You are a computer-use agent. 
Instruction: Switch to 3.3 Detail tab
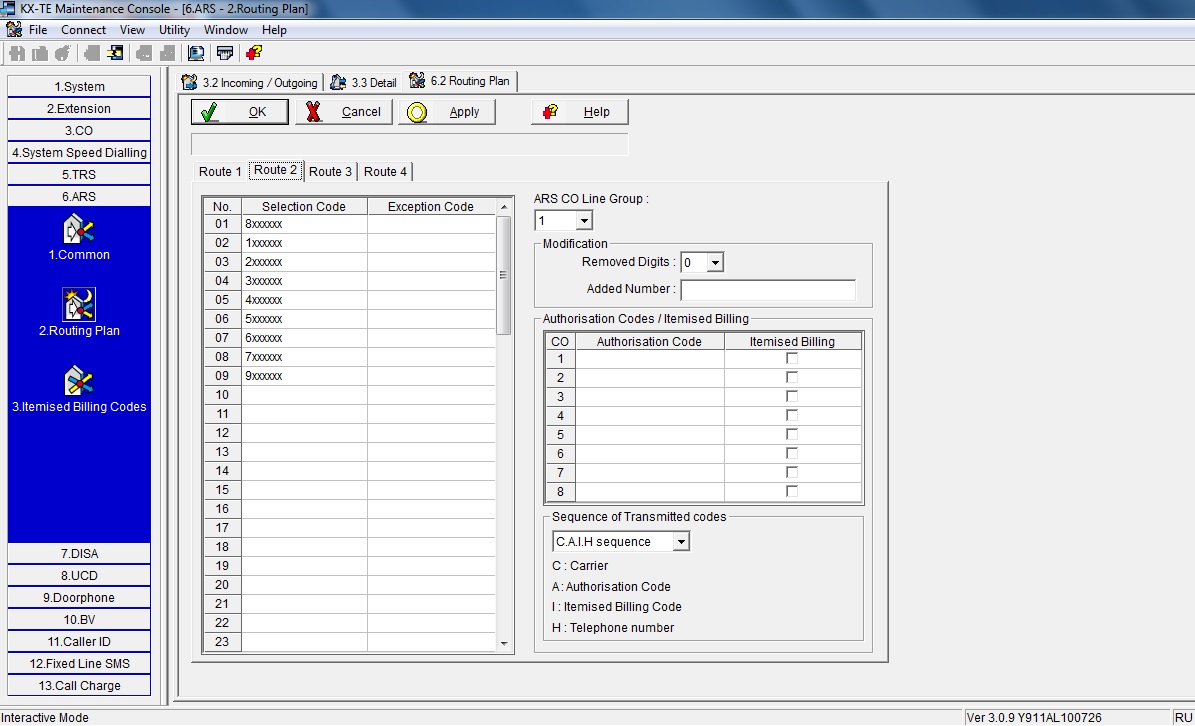[364, 82]
